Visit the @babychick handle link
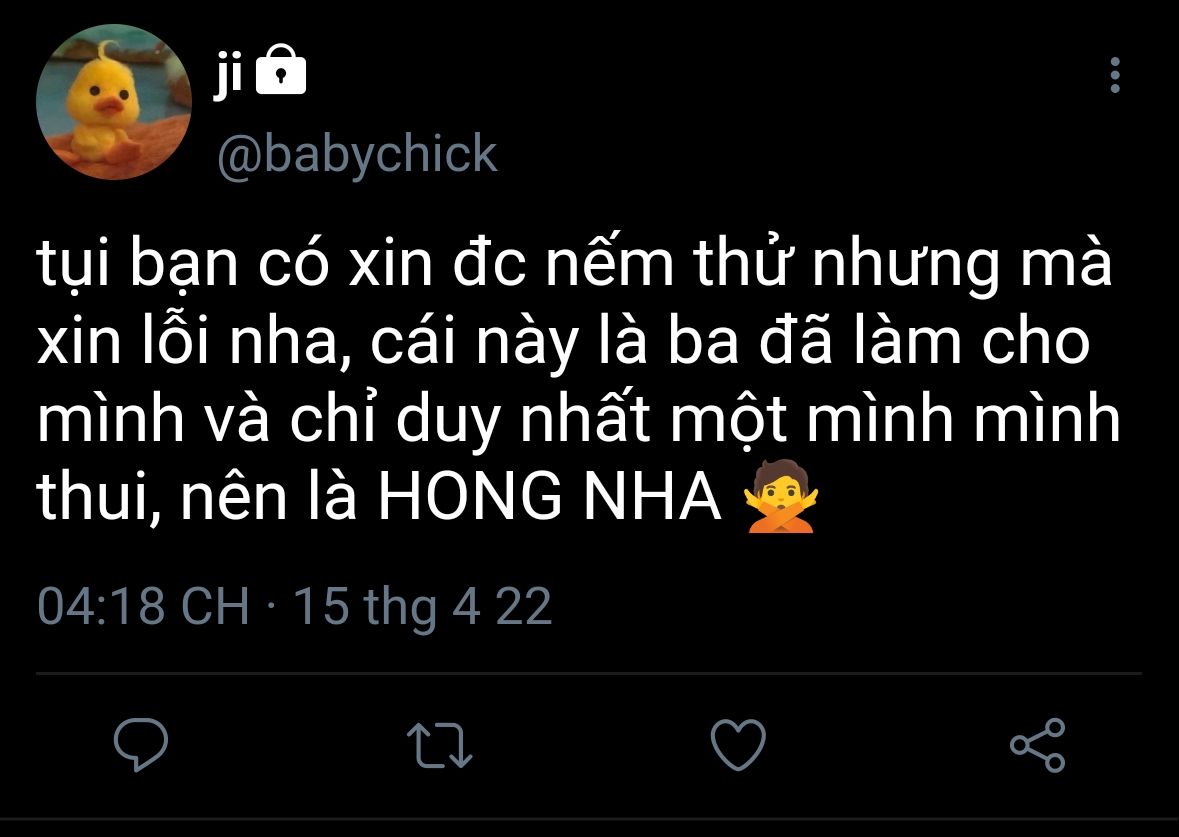The height and width of the screenshot is (837, 1179). click(357, 155)
